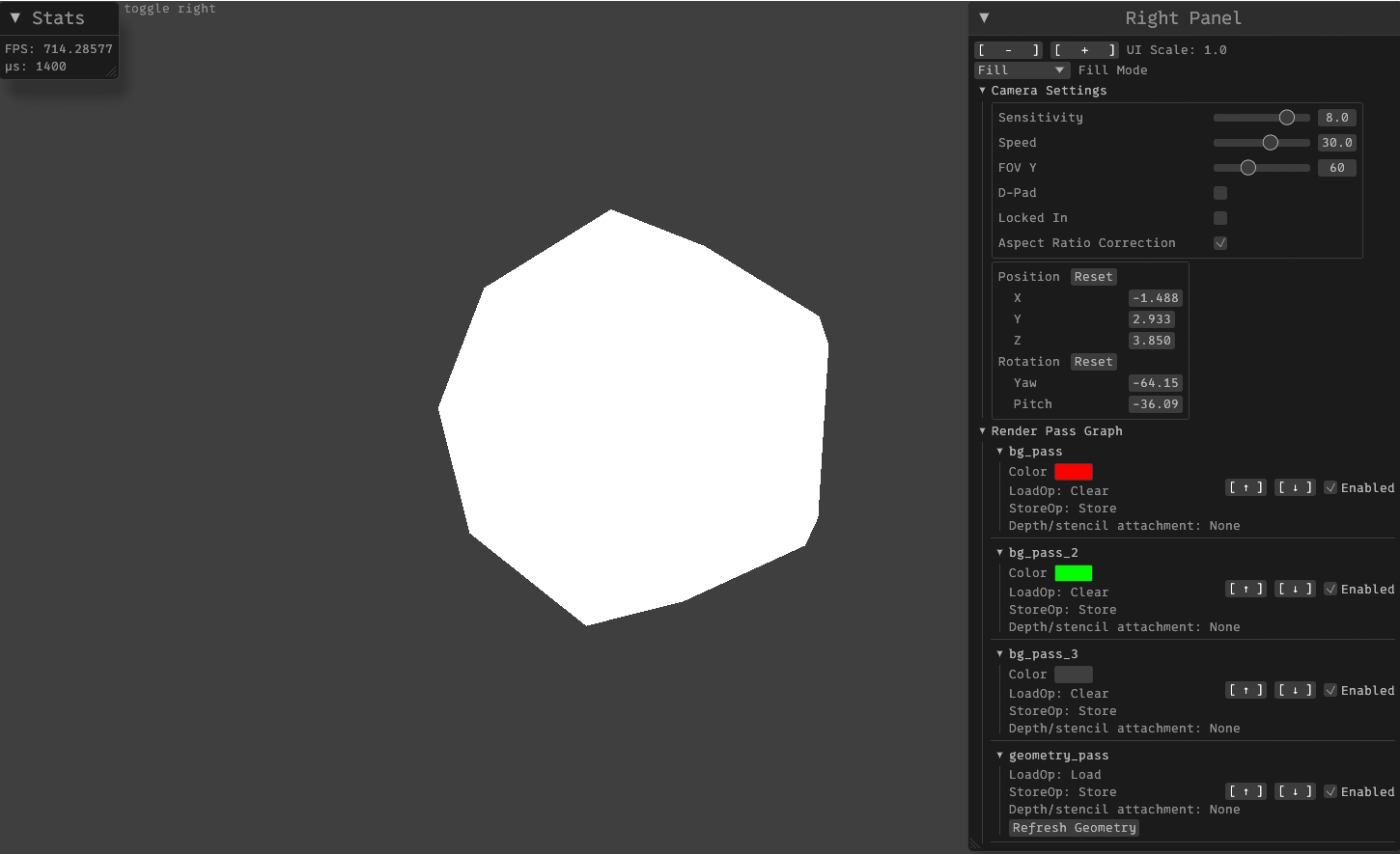Viewport: 1400px width, 854px height.
Task: Click the FOV Y slider handle
Action: pyautogui.click(x=1248, y=168)
